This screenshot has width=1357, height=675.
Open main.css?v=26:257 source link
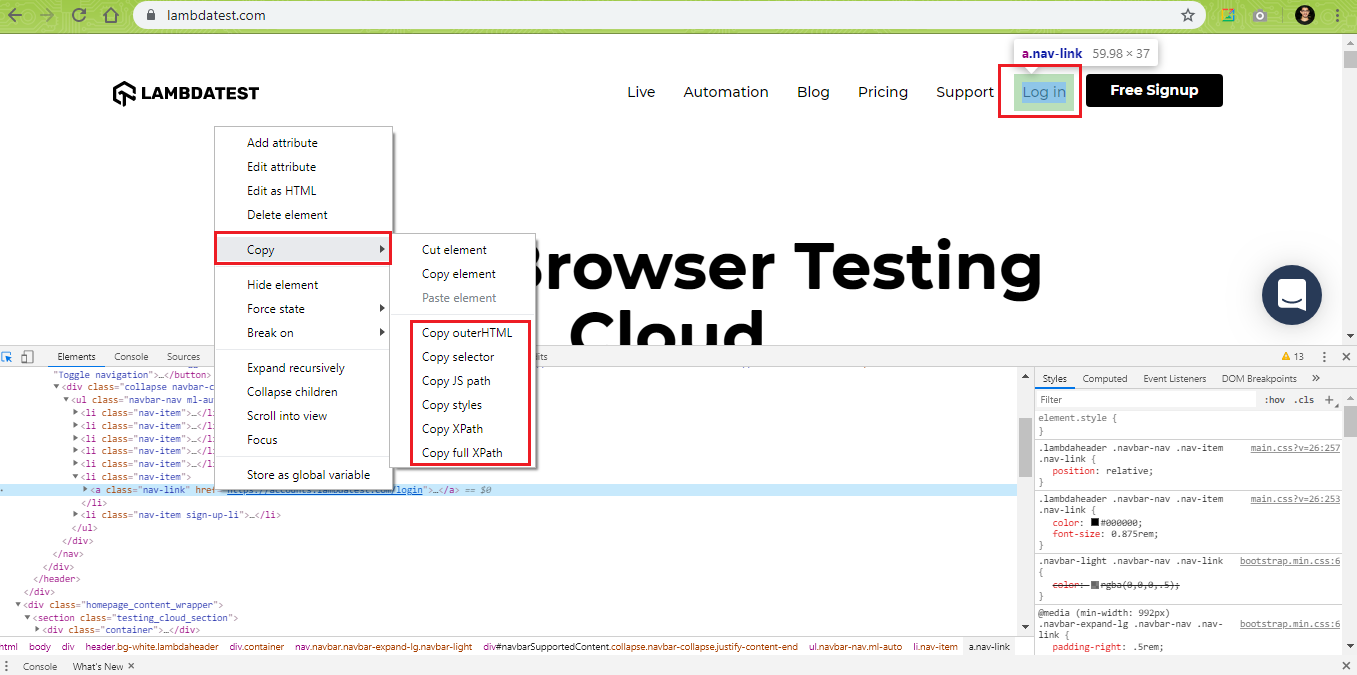[1295, 448]
